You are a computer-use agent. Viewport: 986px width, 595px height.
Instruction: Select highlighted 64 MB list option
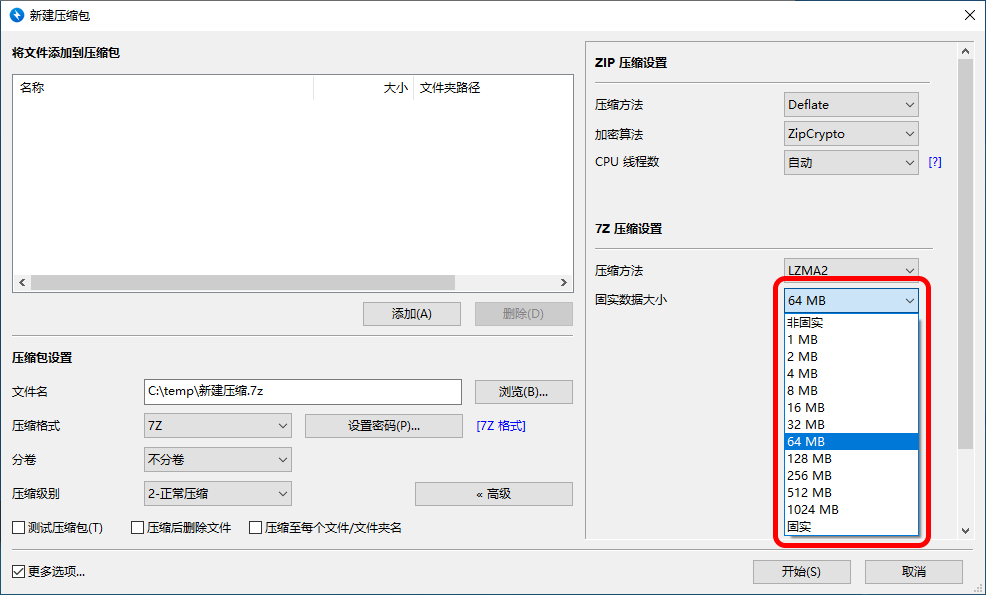(851, 442)
